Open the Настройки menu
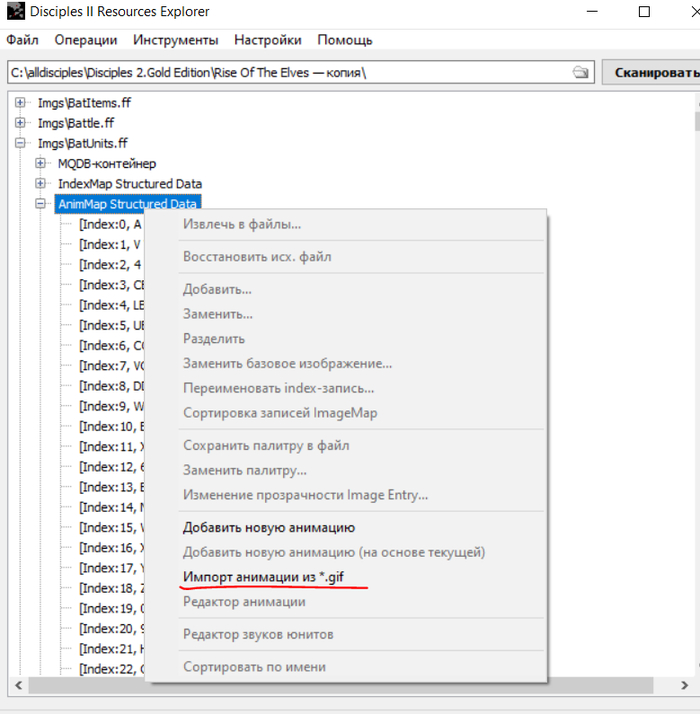The image size is (700, 714). [x=267, y=40]
